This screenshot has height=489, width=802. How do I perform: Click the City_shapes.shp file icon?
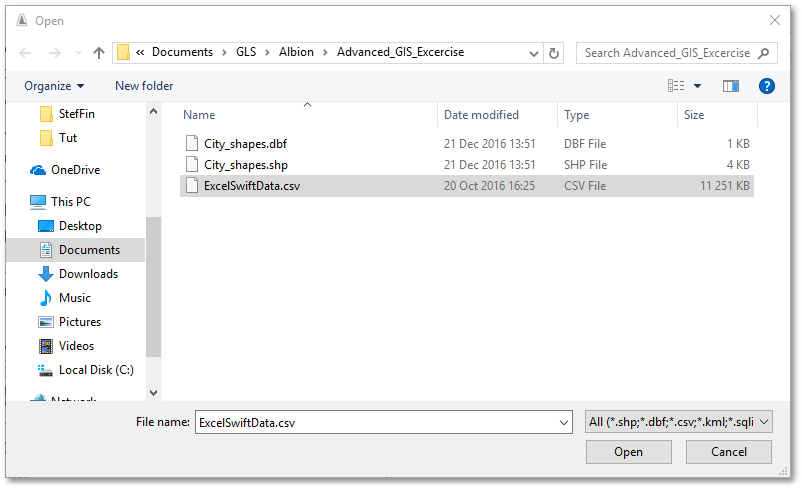[192, 164]
